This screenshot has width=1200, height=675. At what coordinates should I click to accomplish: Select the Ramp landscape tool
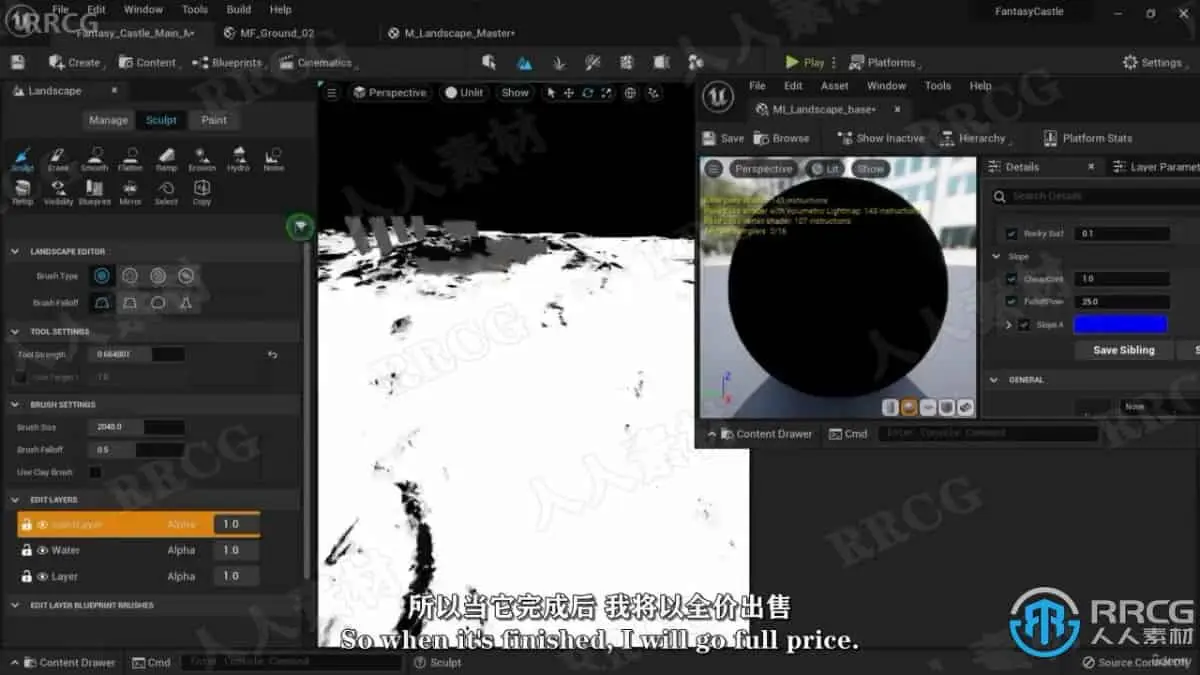pyautogui.click(x=166, y=159)
